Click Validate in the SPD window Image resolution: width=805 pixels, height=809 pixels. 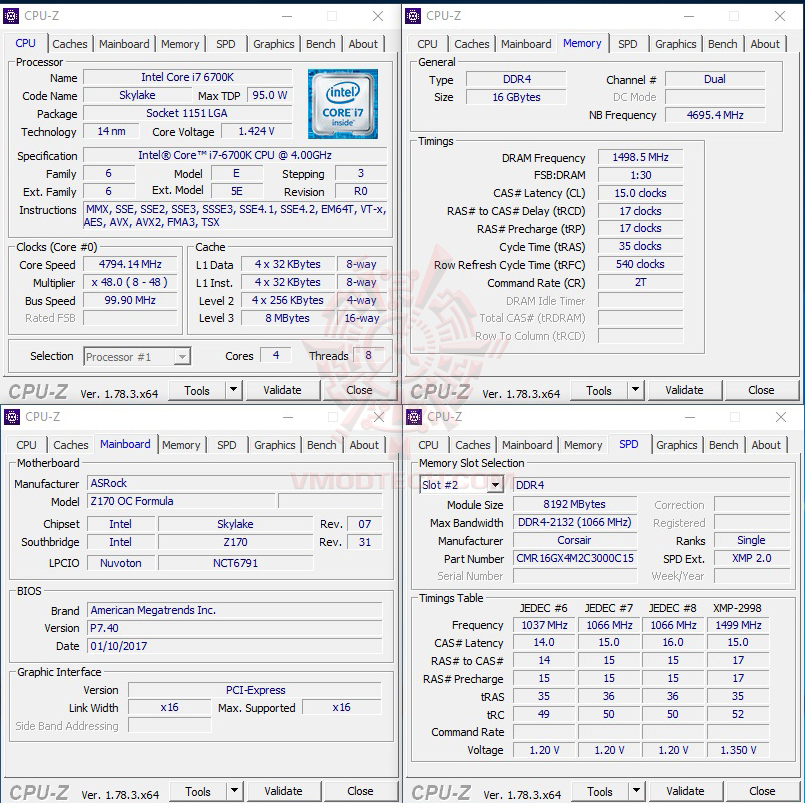tap(686, 791)
